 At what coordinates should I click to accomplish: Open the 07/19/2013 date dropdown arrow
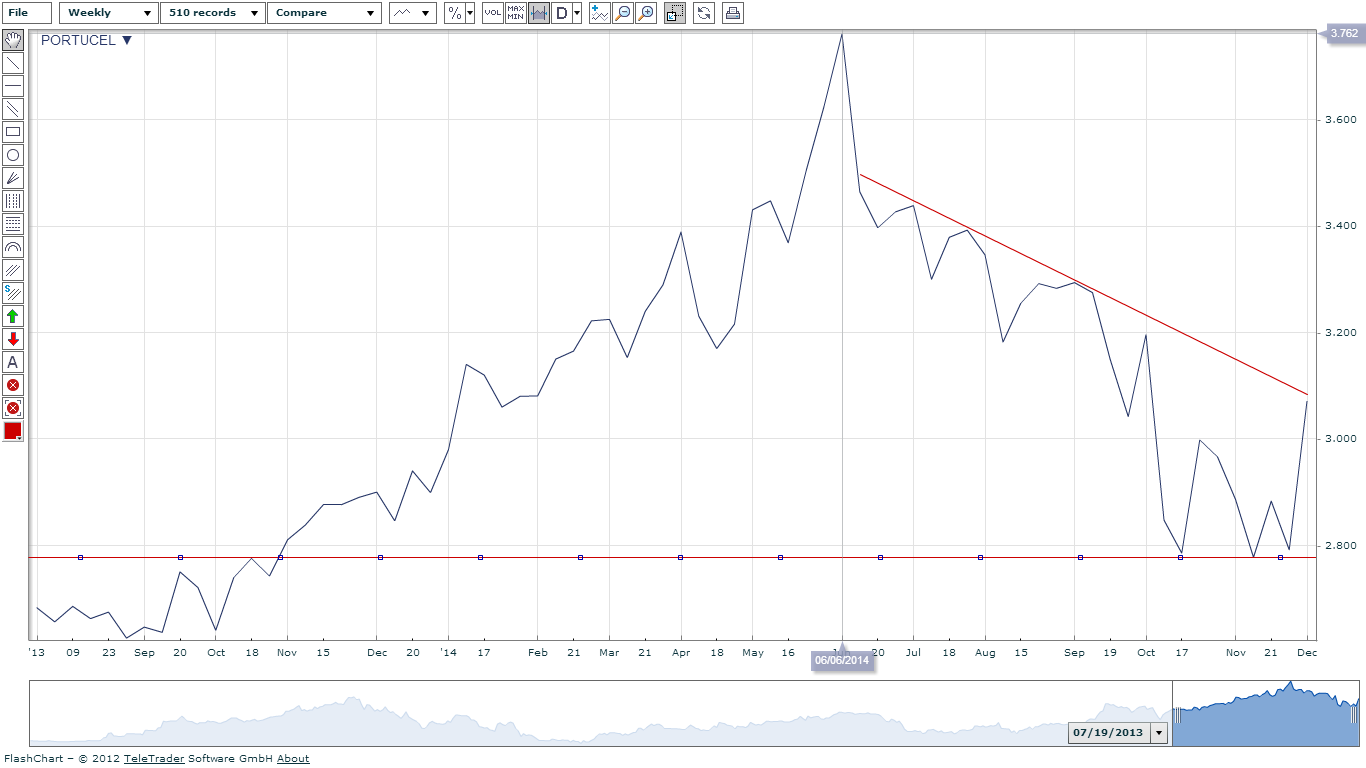point(1159,733)
